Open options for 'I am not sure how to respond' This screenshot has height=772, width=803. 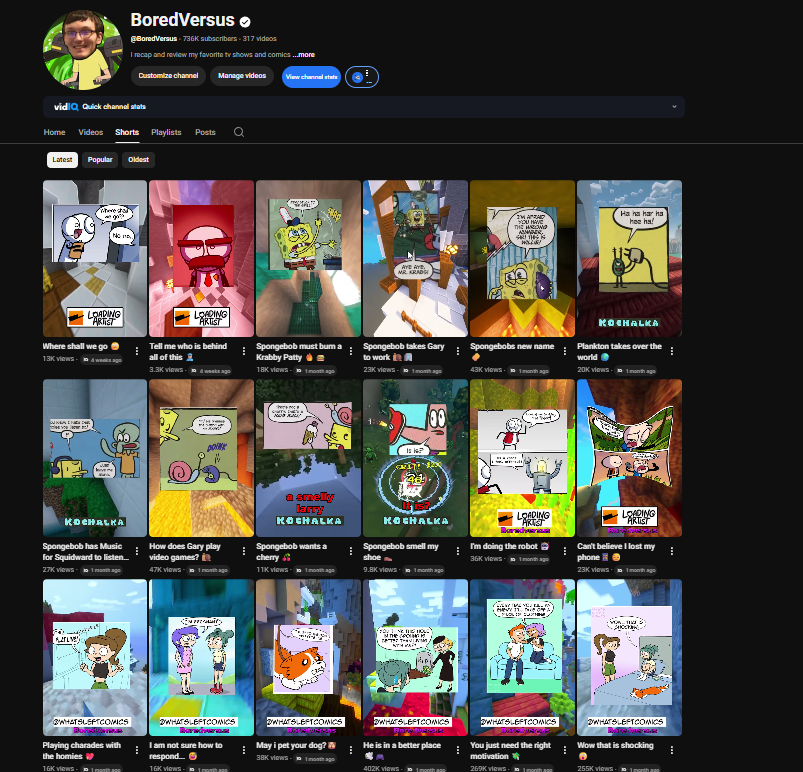click(244, 750)
